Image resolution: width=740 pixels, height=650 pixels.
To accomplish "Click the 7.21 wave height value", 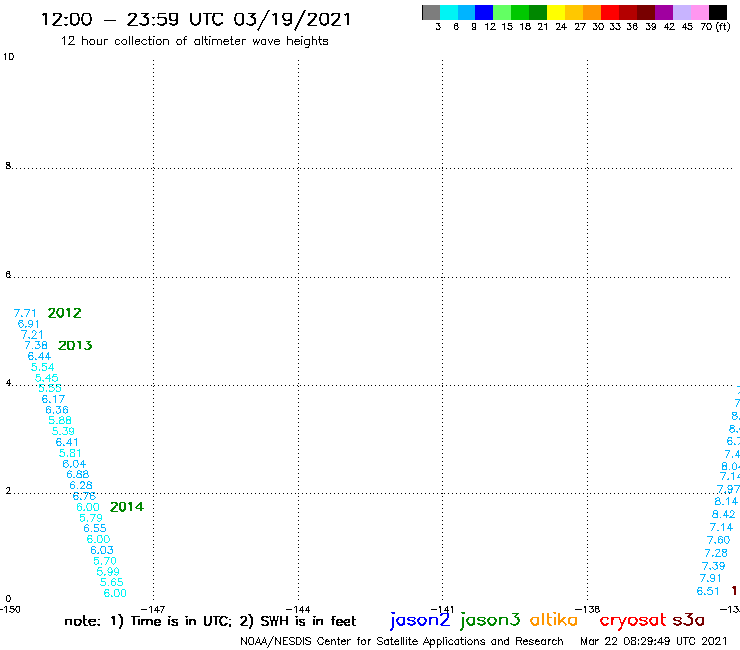I will (32, 335).
